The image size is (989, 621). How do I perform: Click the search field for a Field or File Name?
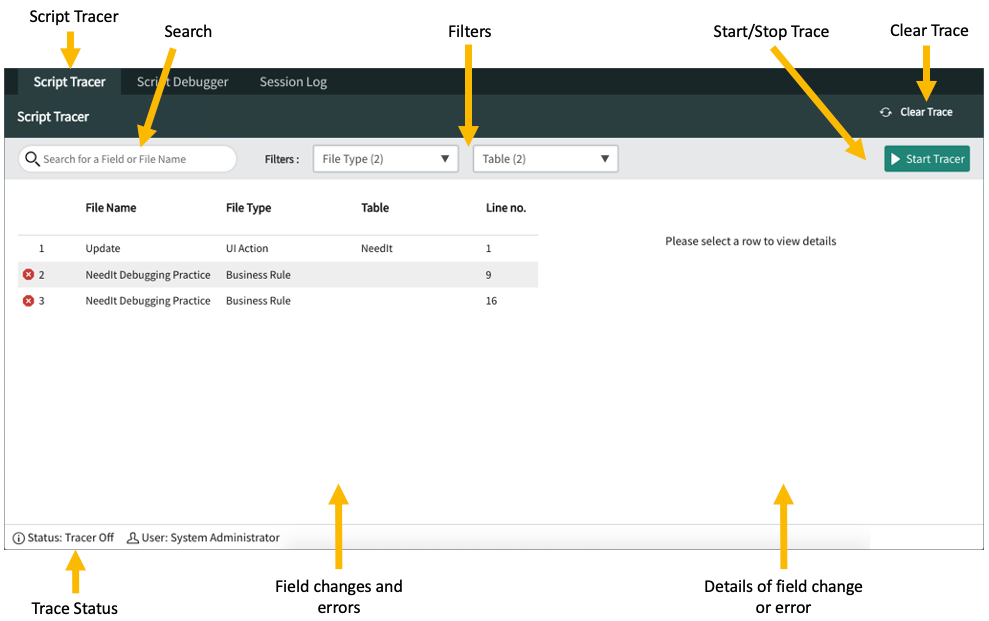coord(130,158)
